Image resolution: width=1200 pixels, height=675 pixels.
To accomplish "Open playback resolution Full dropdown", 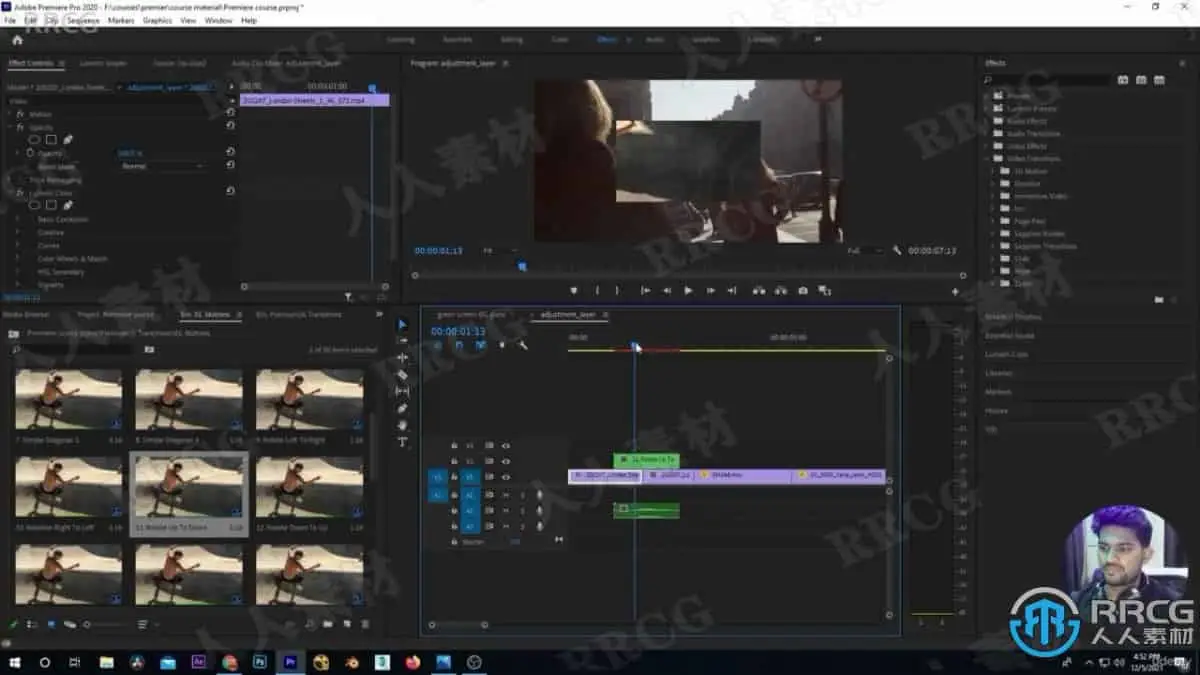I will point(865,251).
